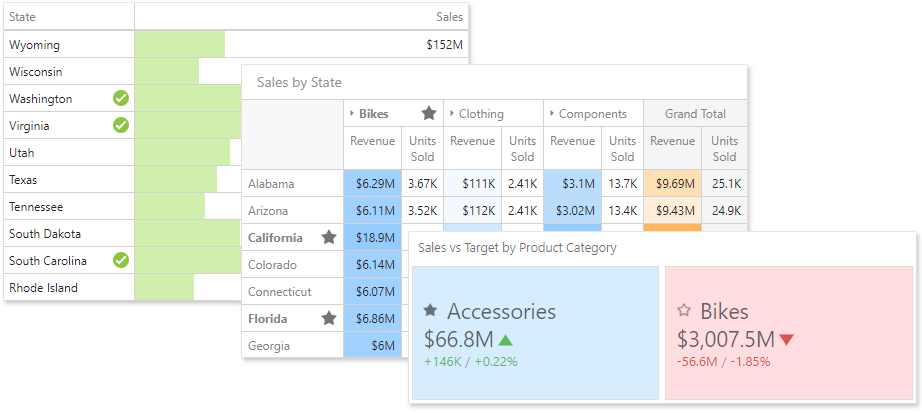Click the green checkmark in South Carolina row
This screenshot has height=413, width=922.
(x=121, y=261)
